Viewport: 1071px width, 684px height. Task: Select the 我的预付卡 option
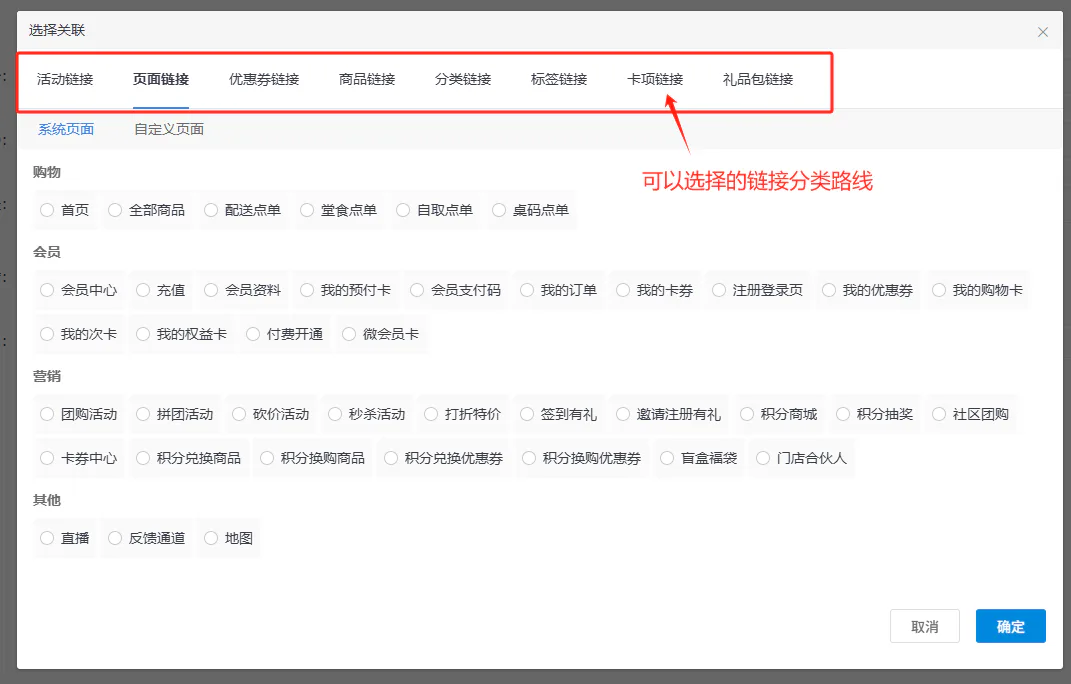[x=307, y=290]
